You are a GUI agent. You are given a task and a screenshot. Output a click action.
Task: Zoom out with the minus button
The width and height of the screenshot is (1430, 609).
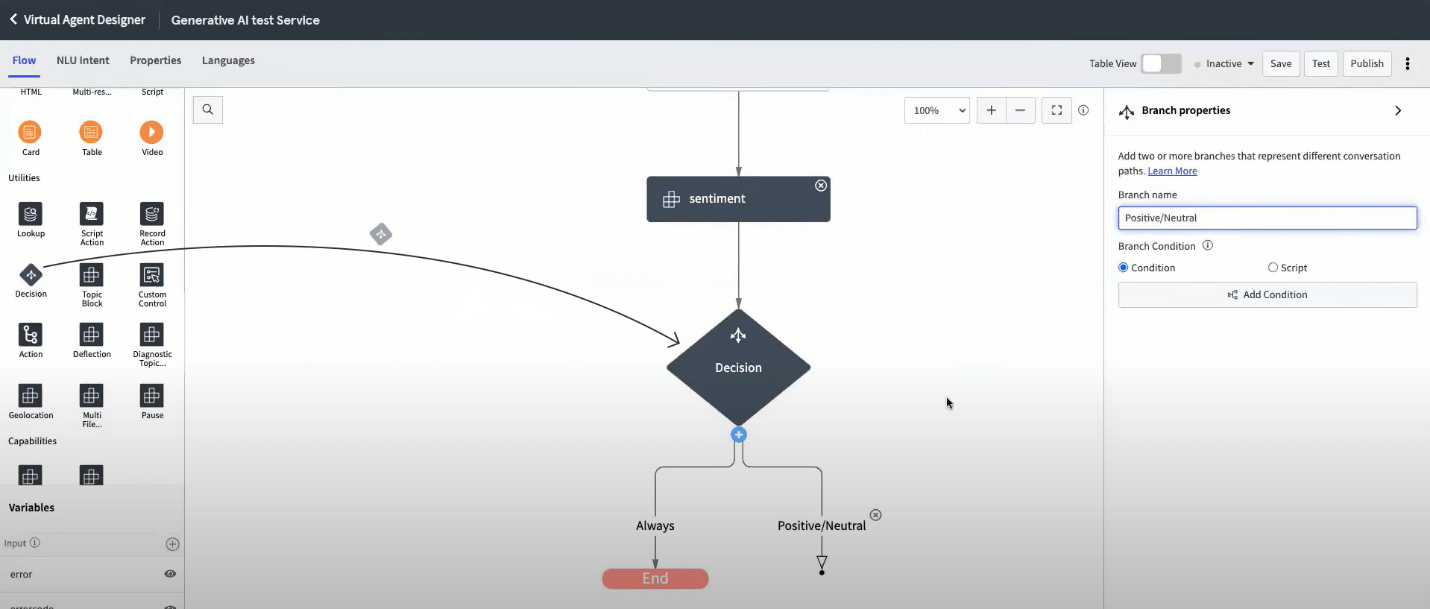pyautogui.click(x=1020, y=110)
